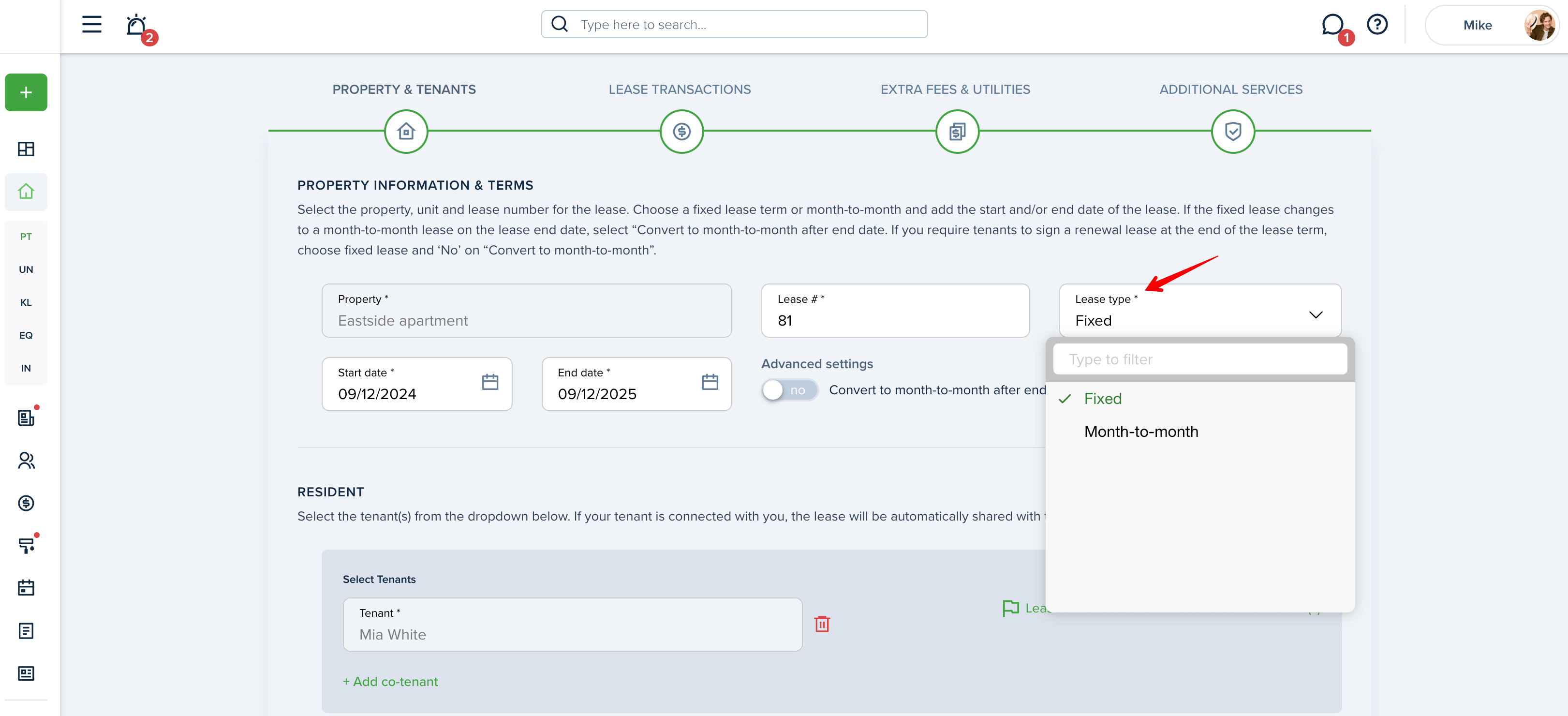Click the documents step circle icon

[958, 132]
